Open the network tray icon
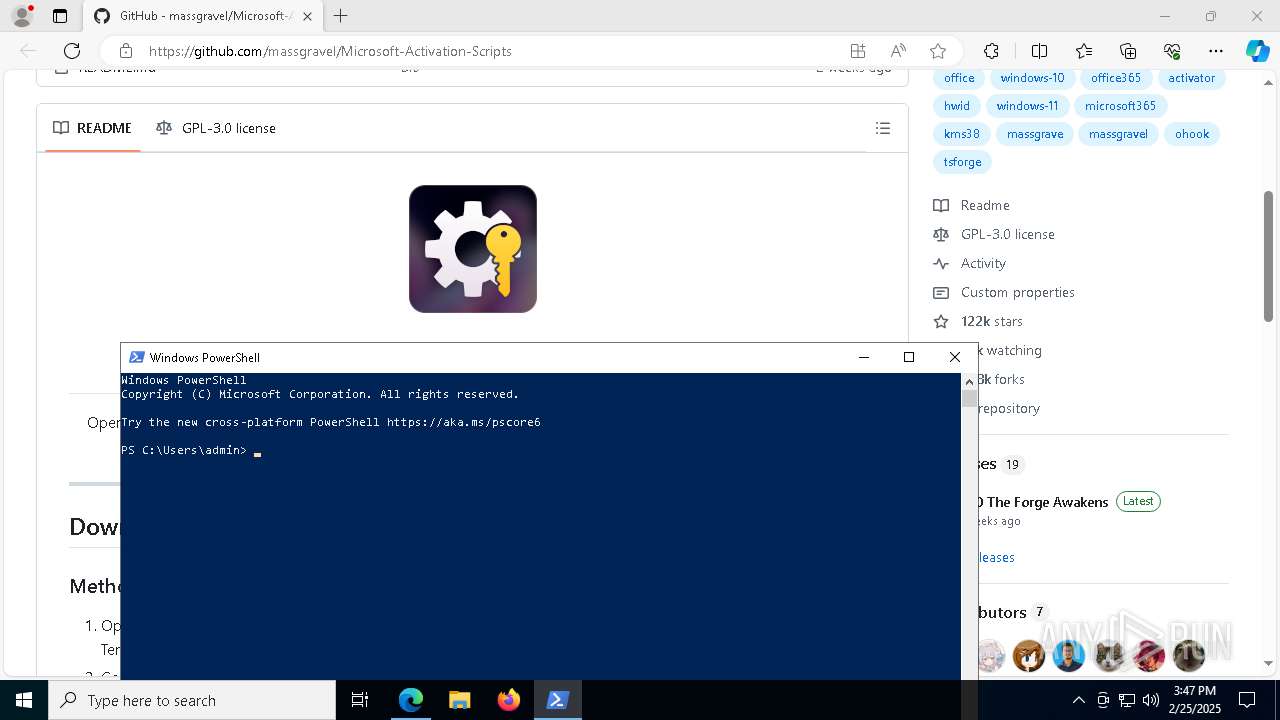Screen dimensions: 1280x720 coord(1126,700)
